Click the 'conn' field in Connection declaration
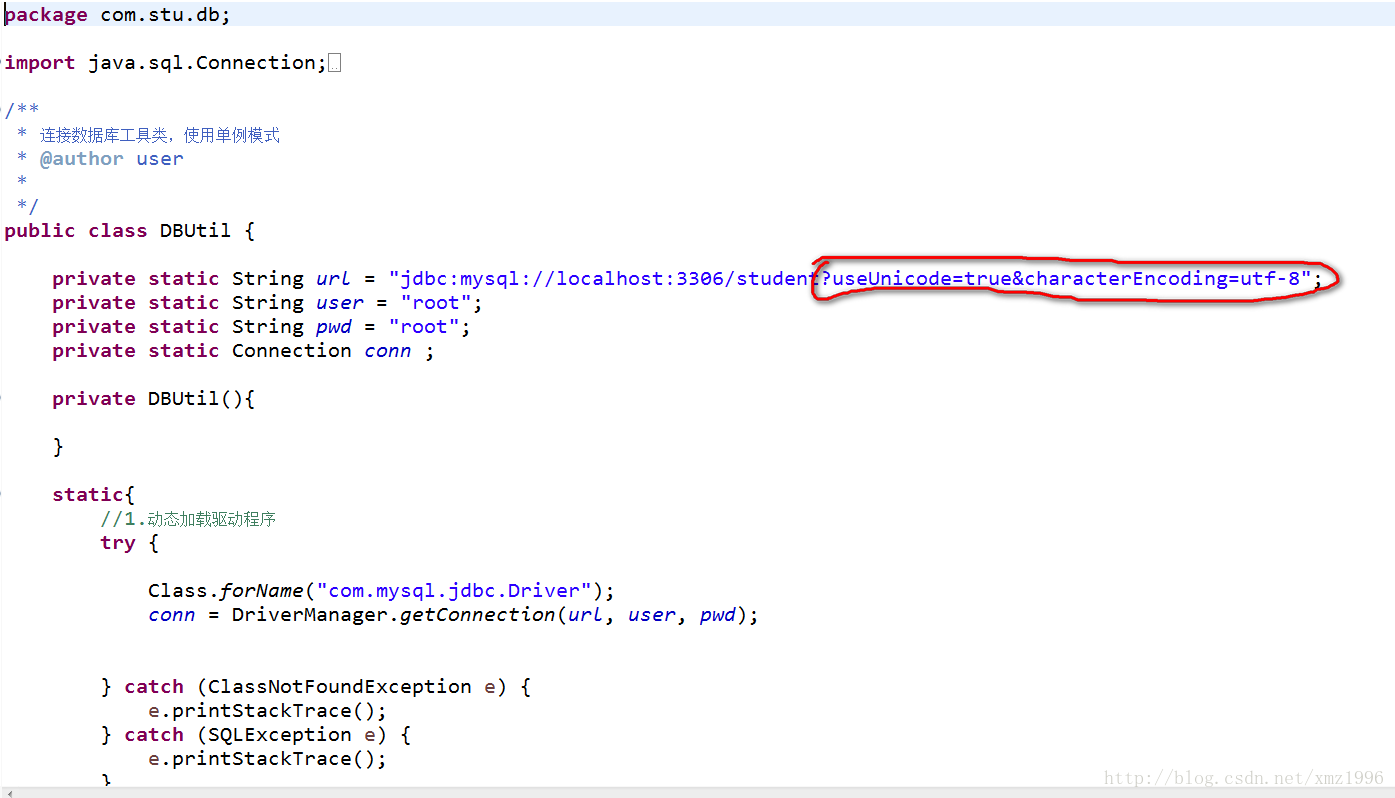 click(x=388, y=351)
